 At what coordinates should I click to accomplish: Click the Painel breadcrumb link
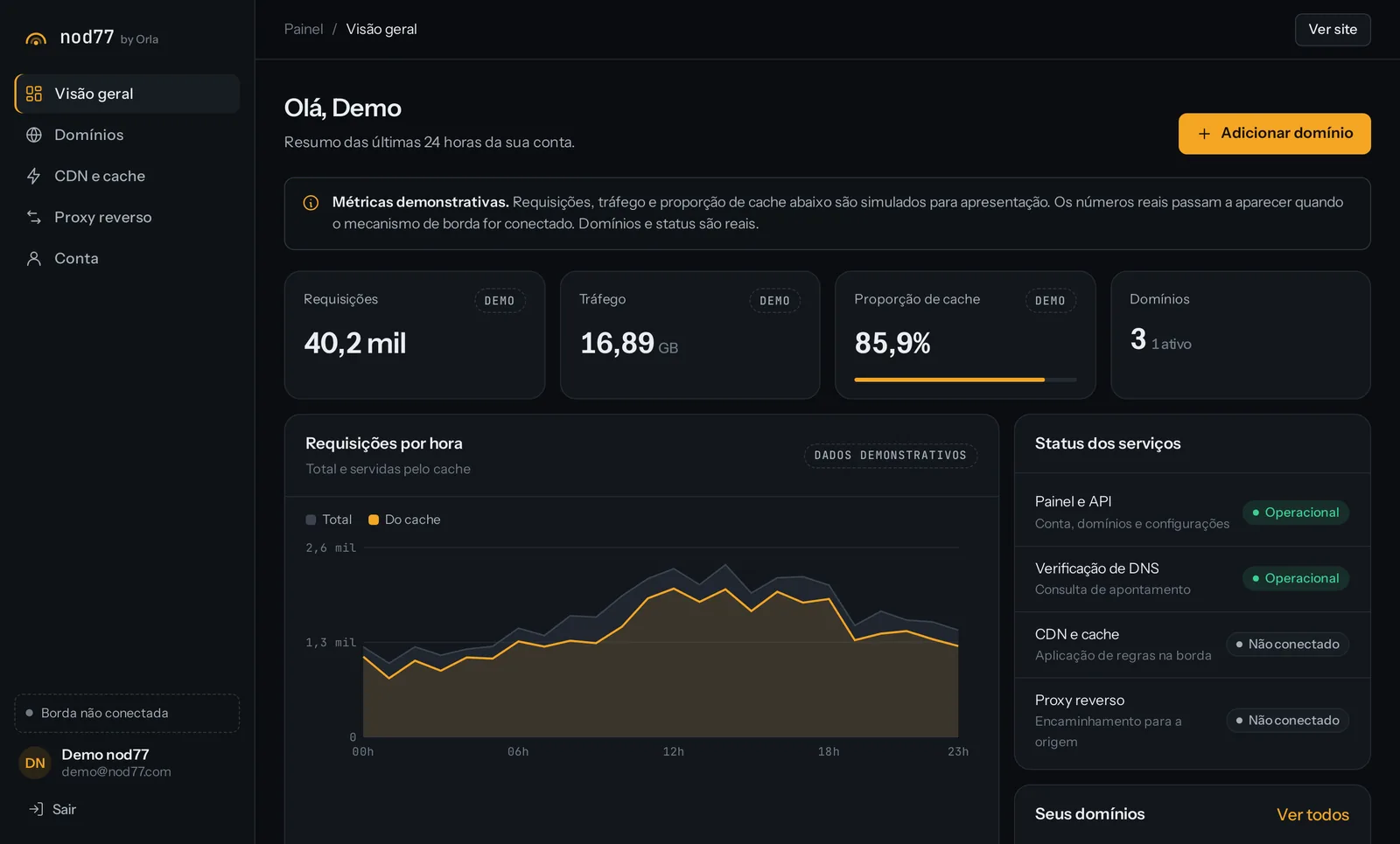click(304, 29)
